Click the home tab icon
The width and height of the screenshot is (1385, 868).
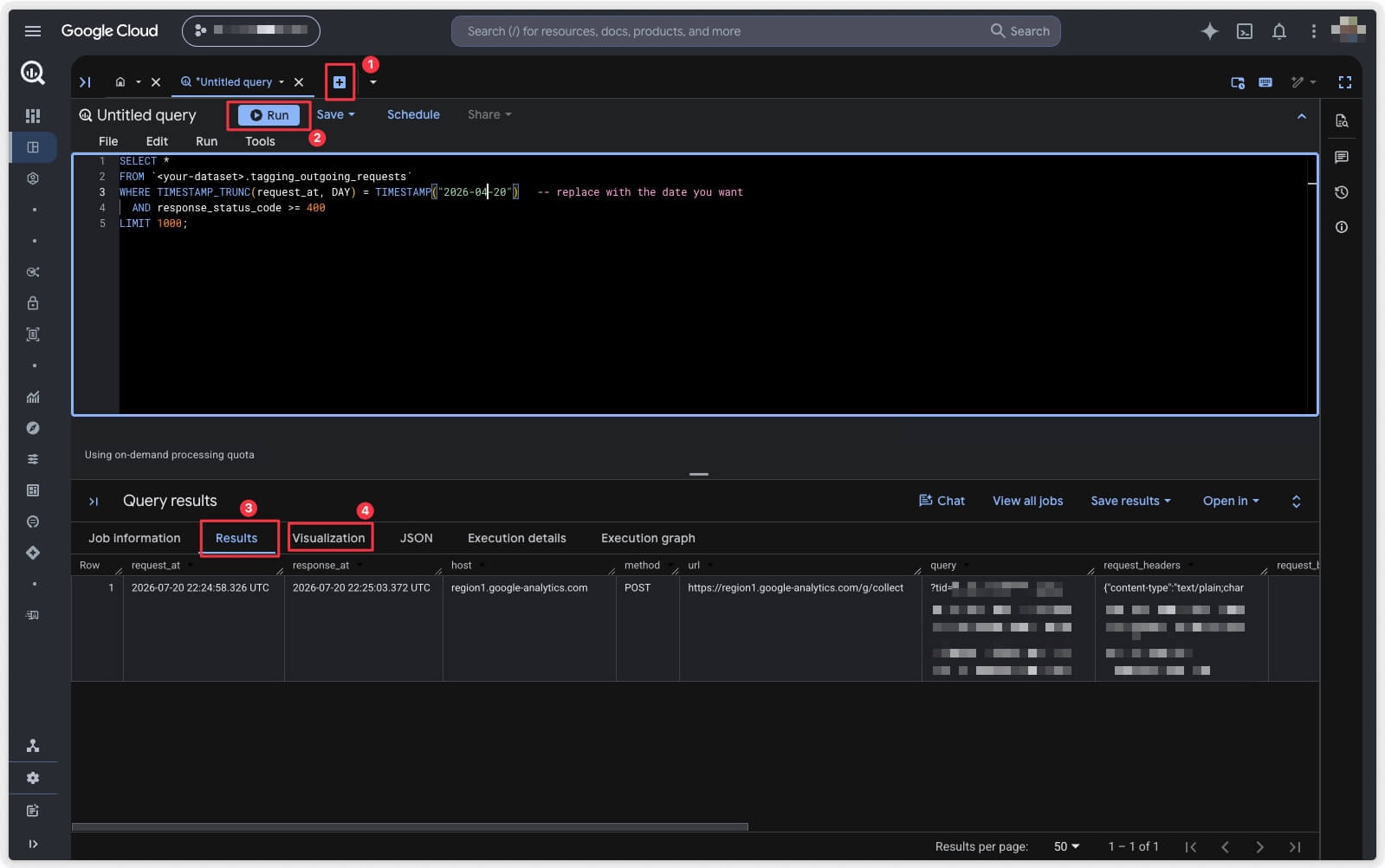click(120, 82)
